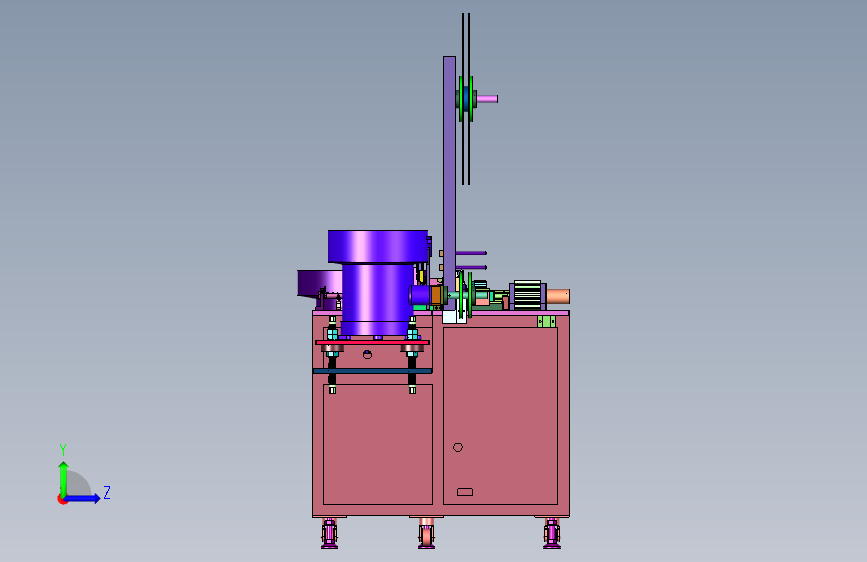Select the green hinge on cabinet top

546,321
